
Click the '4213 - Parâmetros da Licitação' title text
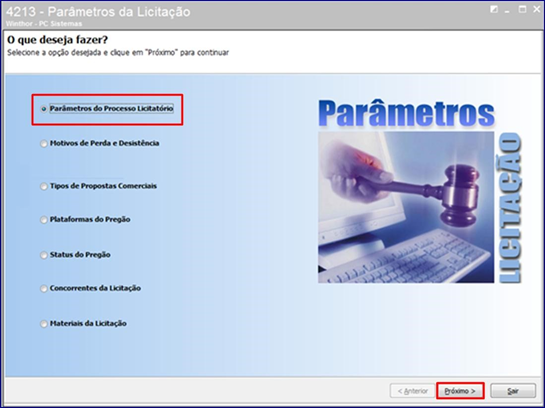pos(98,12)
